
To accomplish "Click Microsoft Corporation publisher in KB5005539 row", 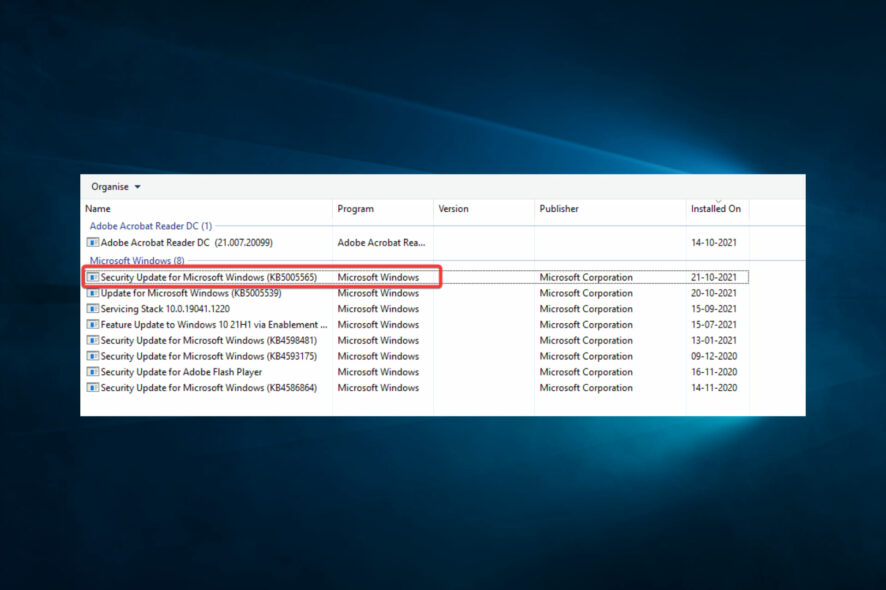I will [586, 293].
